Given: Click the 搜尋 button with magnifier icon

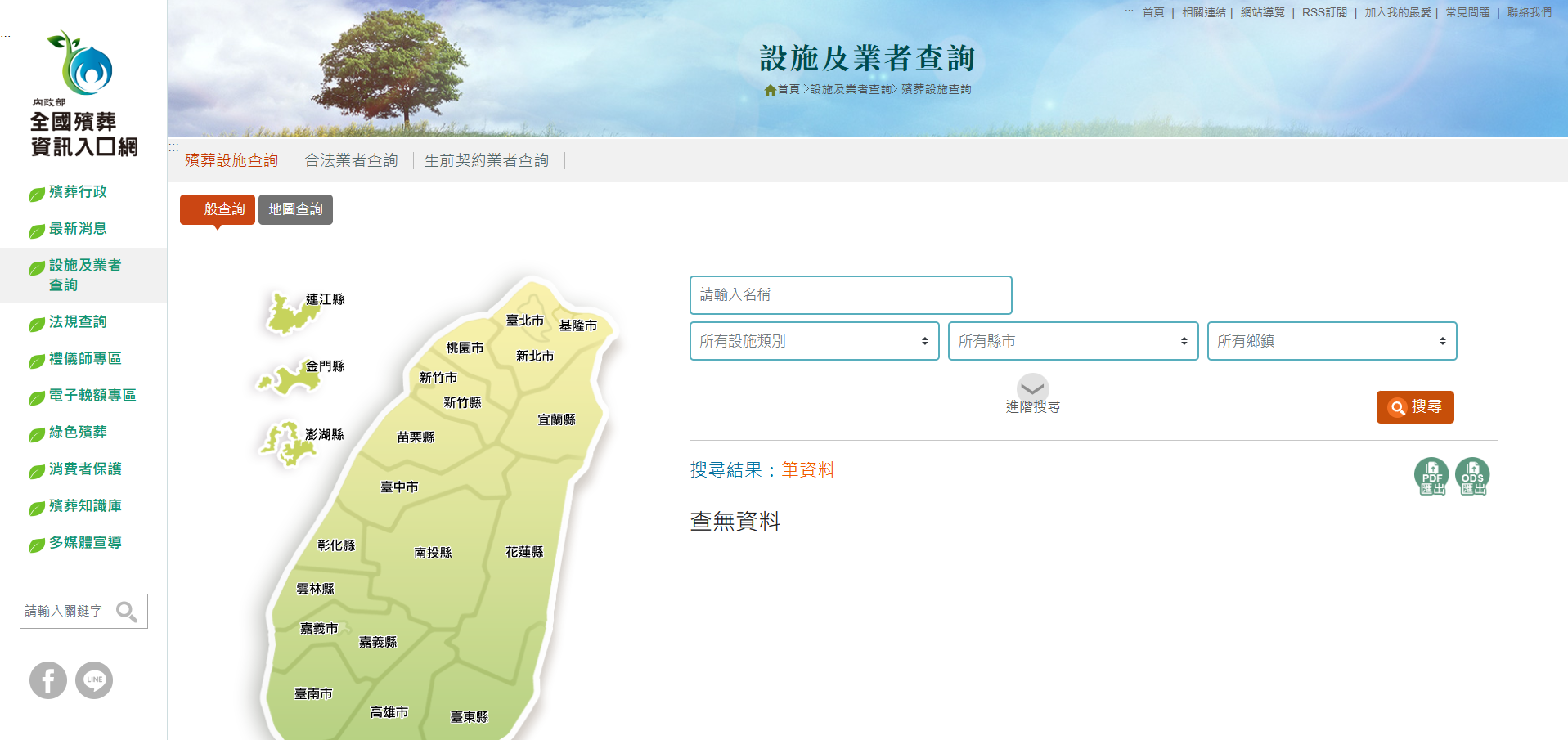Looking at the screenshot, I should tap(1414, 406).
